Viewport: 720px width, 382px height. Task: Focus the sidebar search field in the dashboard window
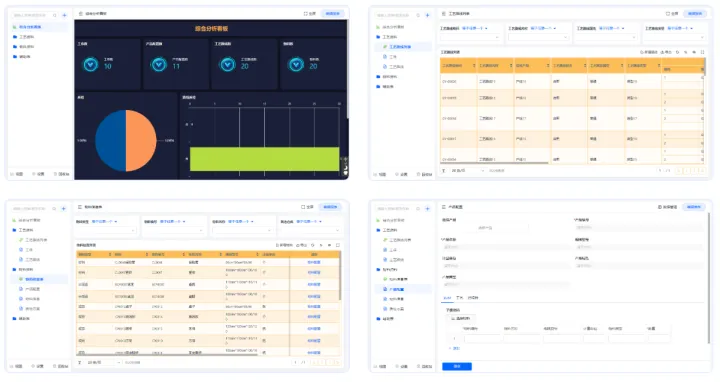tap(34, 15)
